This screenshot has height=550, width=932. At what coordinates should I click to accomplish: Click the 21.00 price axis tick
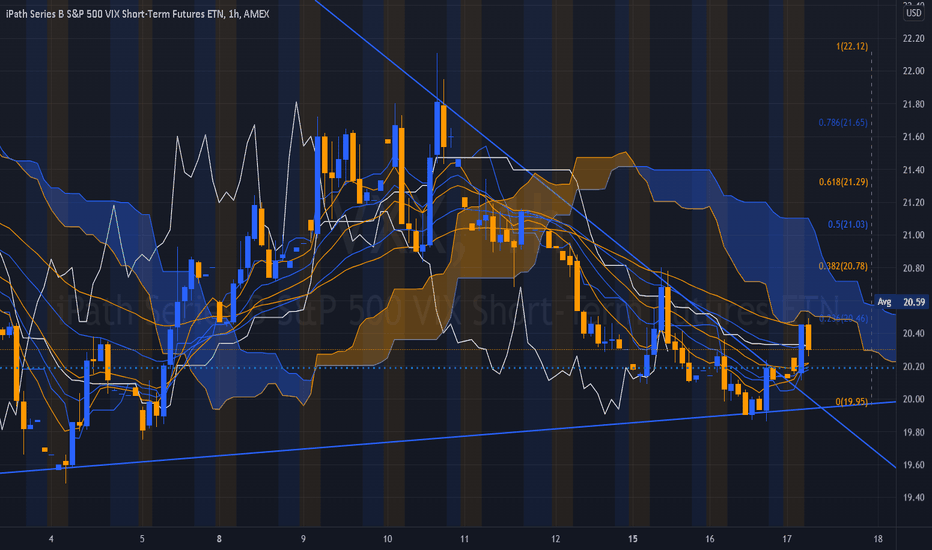pyautogui.click(x=913, y=235)
